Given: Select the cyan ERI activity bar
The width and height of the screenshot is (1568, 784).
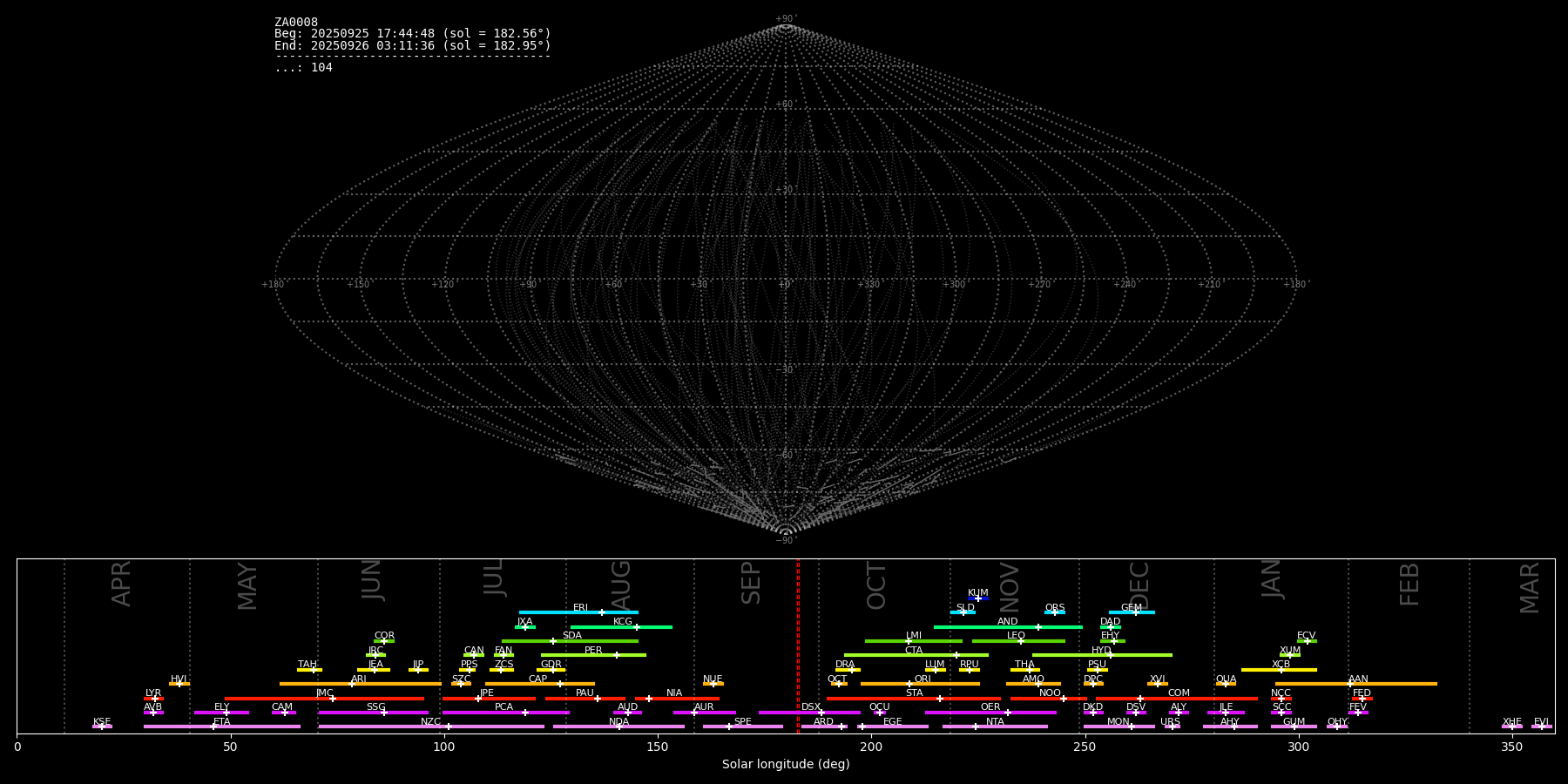Looking at the screenshot, I should tap(578, 612).
